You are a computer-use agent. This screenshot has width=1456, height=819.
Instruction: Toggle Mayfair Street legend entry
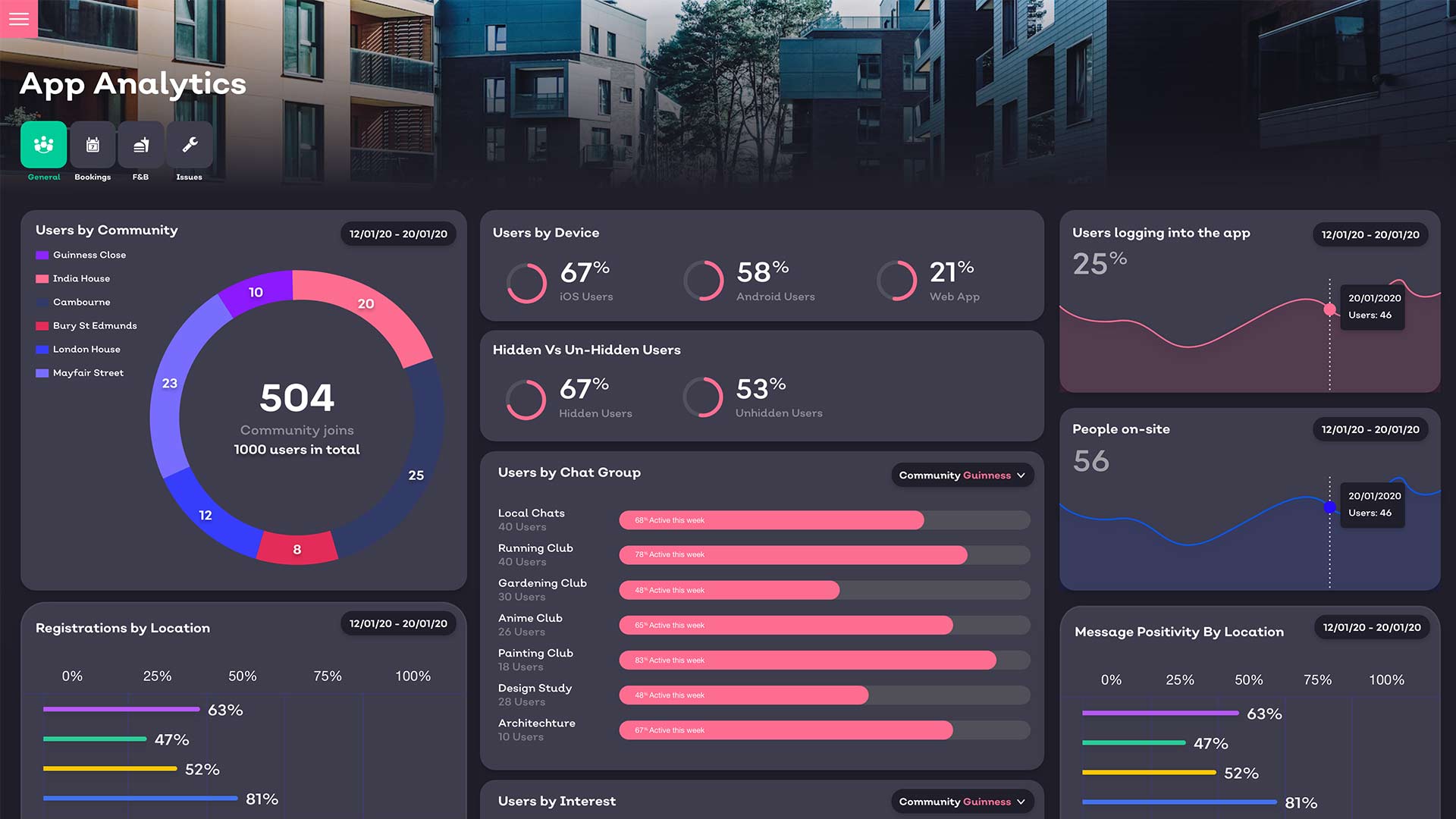click(88, 373)
